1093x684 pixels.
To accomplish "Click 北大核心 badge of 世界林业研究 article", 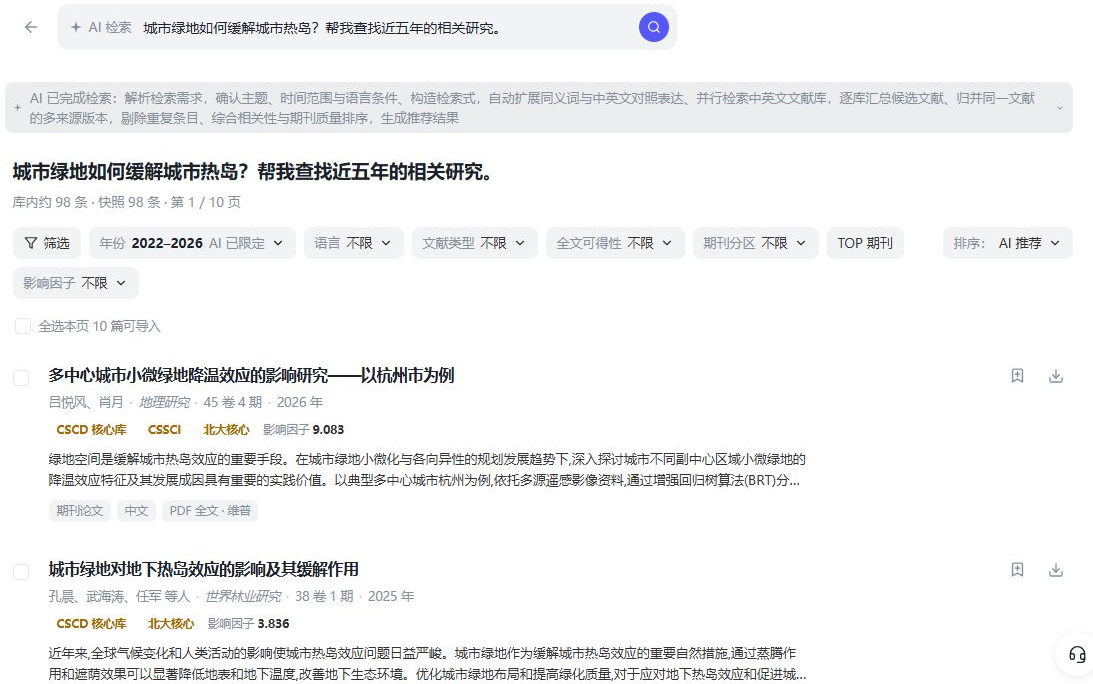I will (170, 623).
